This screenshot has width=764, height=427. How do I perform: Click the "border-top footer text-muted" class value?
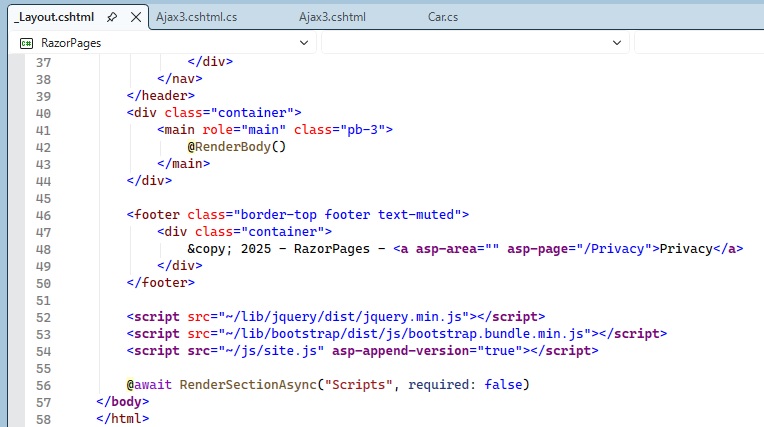347,214
